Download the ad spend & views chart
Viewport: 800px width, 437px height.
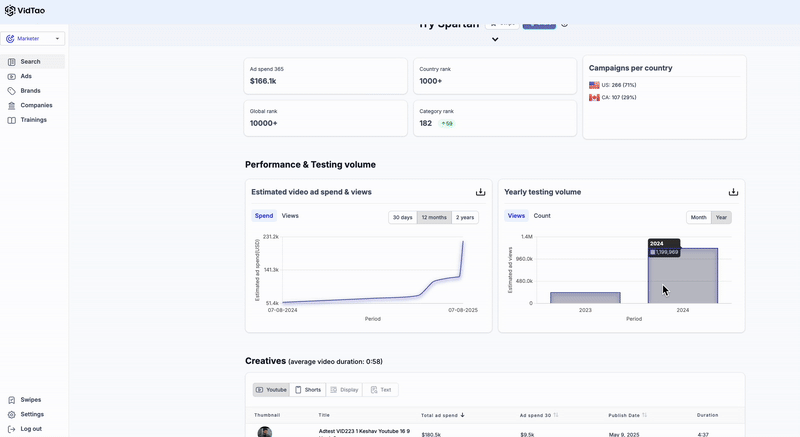(x=480, y=192)
